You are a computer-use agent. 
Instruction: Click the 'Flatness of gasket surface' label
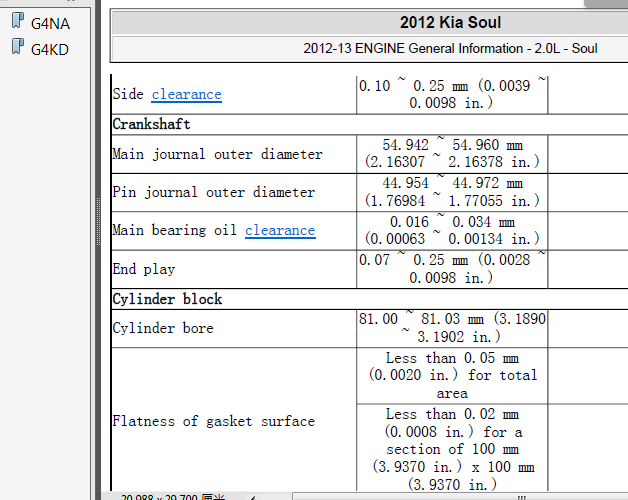(213, 421)
